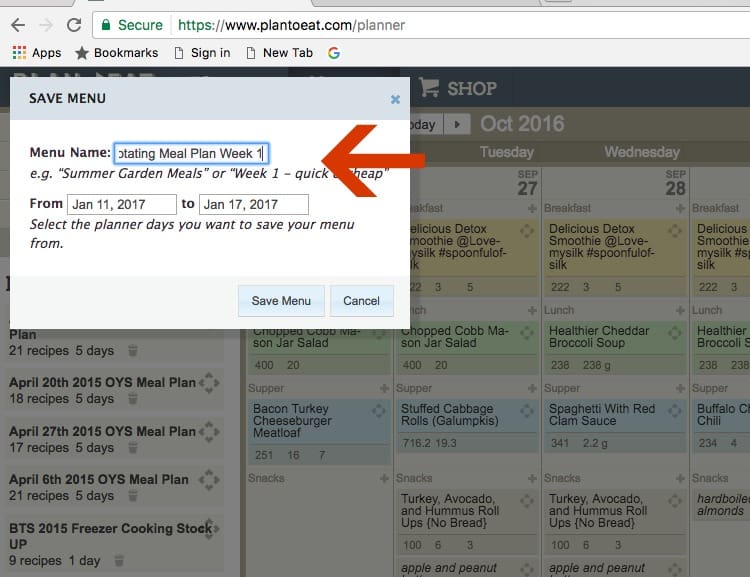Go to next period with arrow button
Screen dimensions: 750x577
pyautogui.click(x=457, y=124)
